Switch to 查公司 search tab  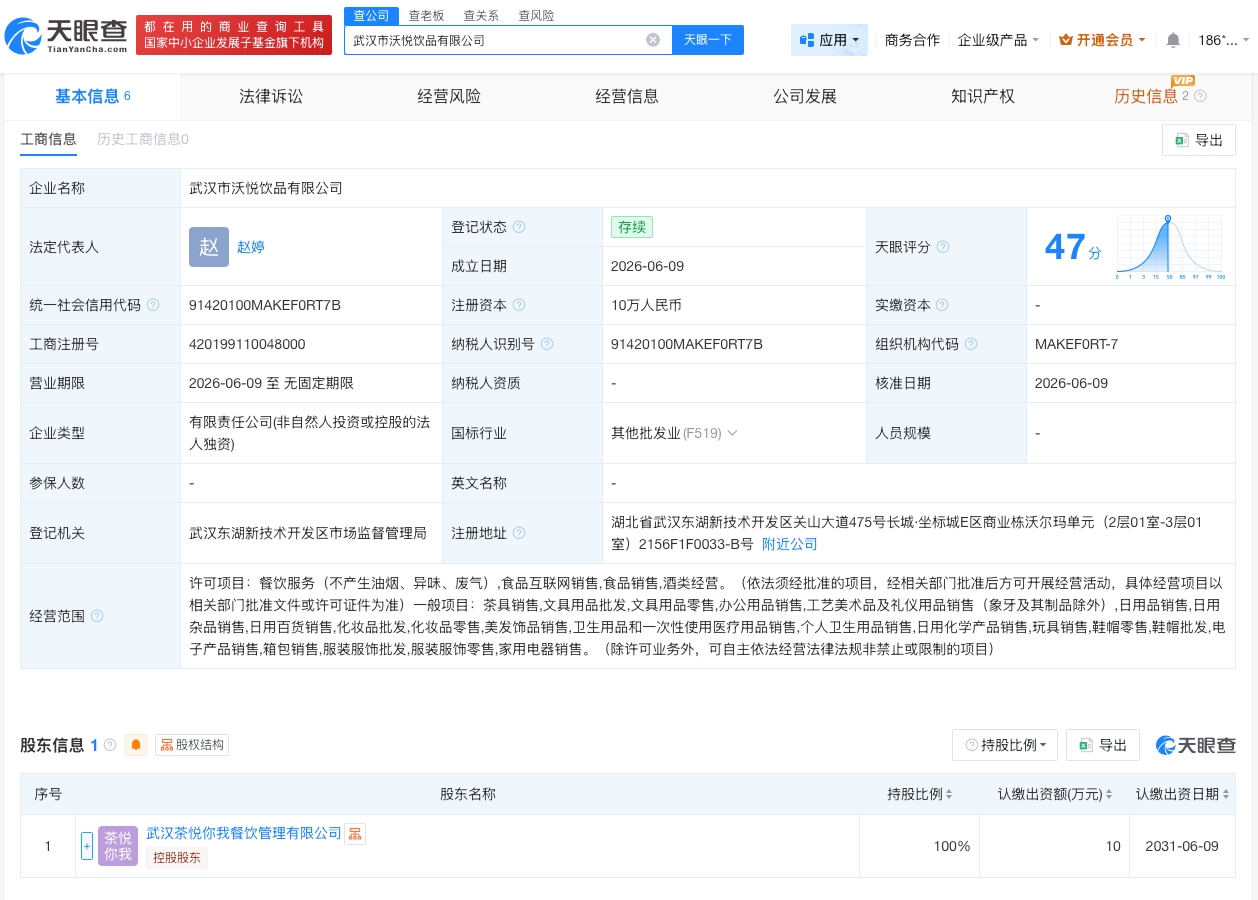click(372, 15)
